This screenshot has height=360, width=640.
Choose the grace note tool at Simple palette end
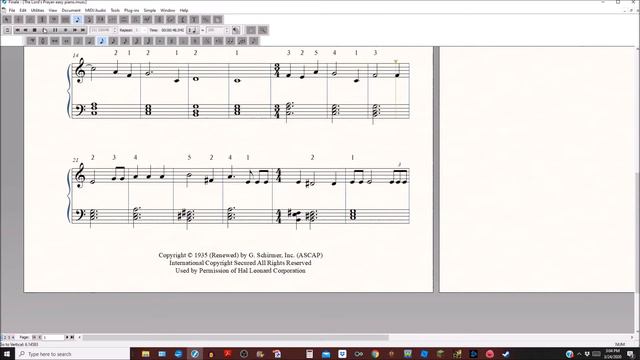(254, 41)
